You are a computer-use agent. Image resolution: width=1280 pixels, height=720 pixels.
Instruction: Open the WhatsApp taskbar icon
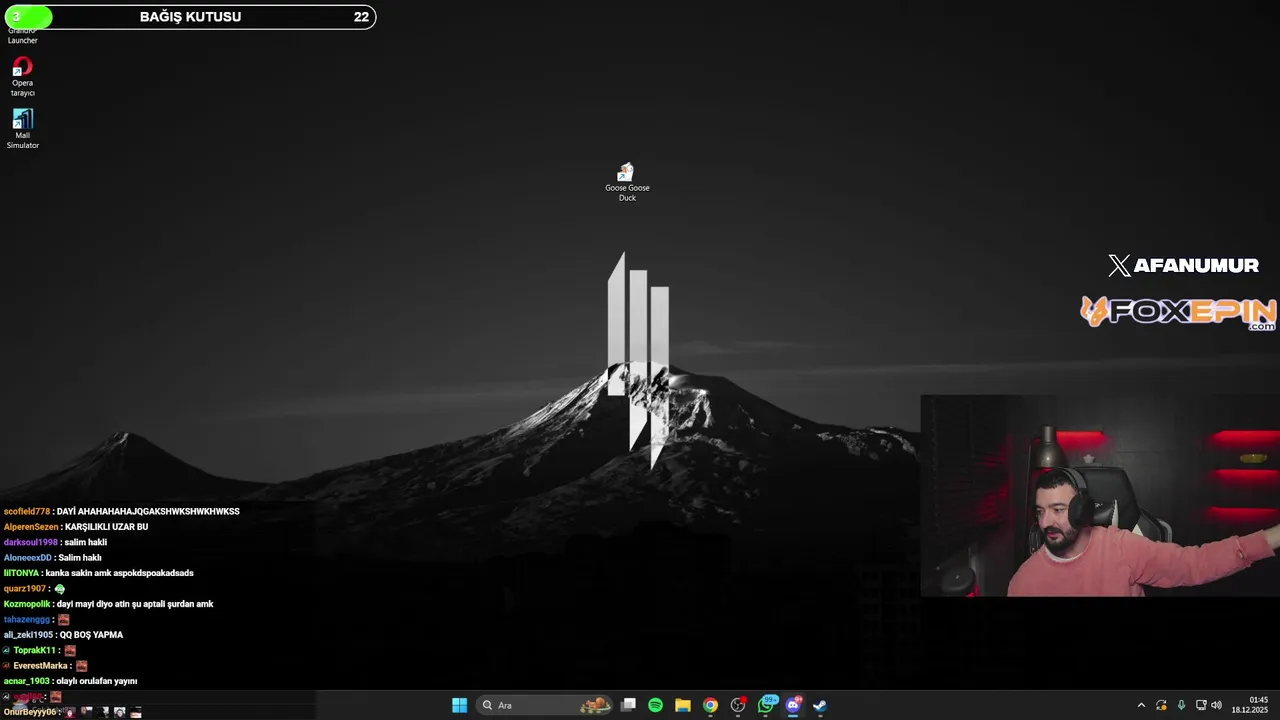click(767, 705)
